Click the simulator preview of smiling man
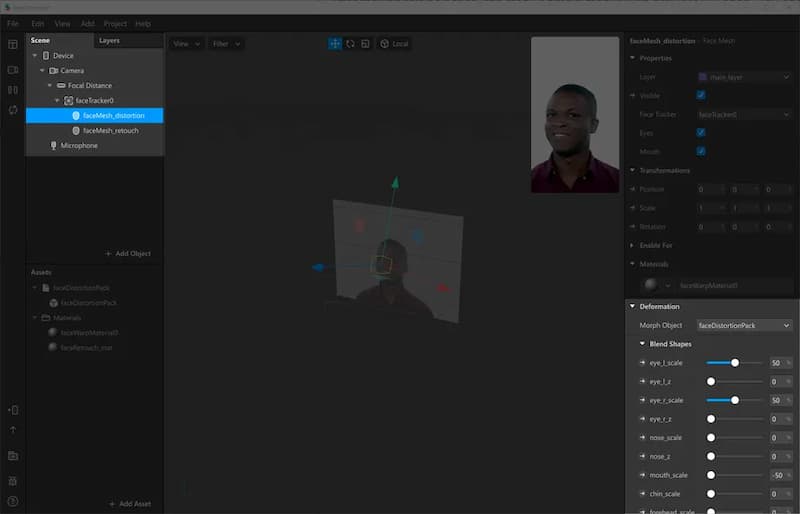The height and width of the screenshot is (514, 800). pyautogui.click(x=575, y=114)
